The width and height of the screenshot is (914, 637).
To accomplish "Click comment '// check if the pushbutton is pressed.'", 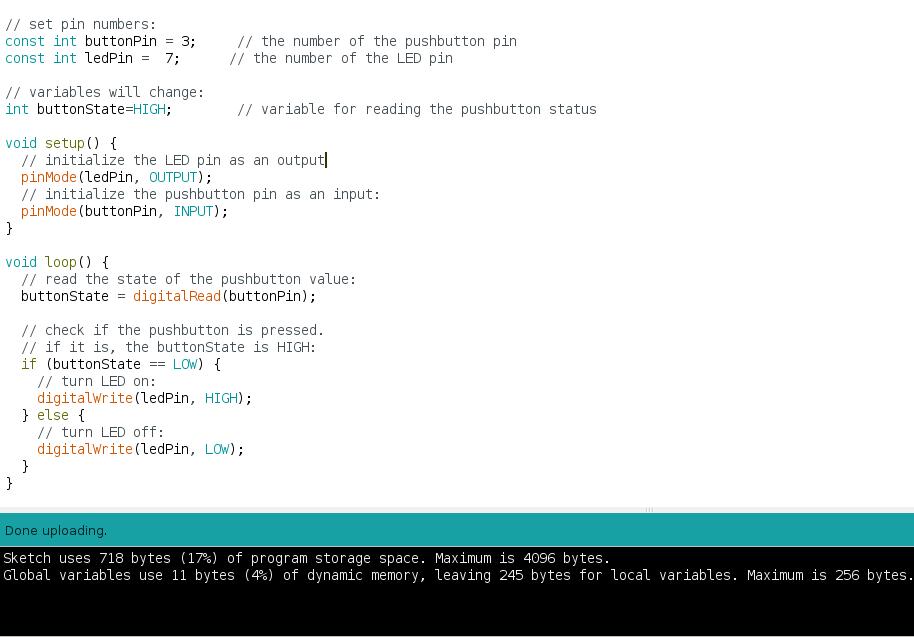I will (x=173, y=330).
